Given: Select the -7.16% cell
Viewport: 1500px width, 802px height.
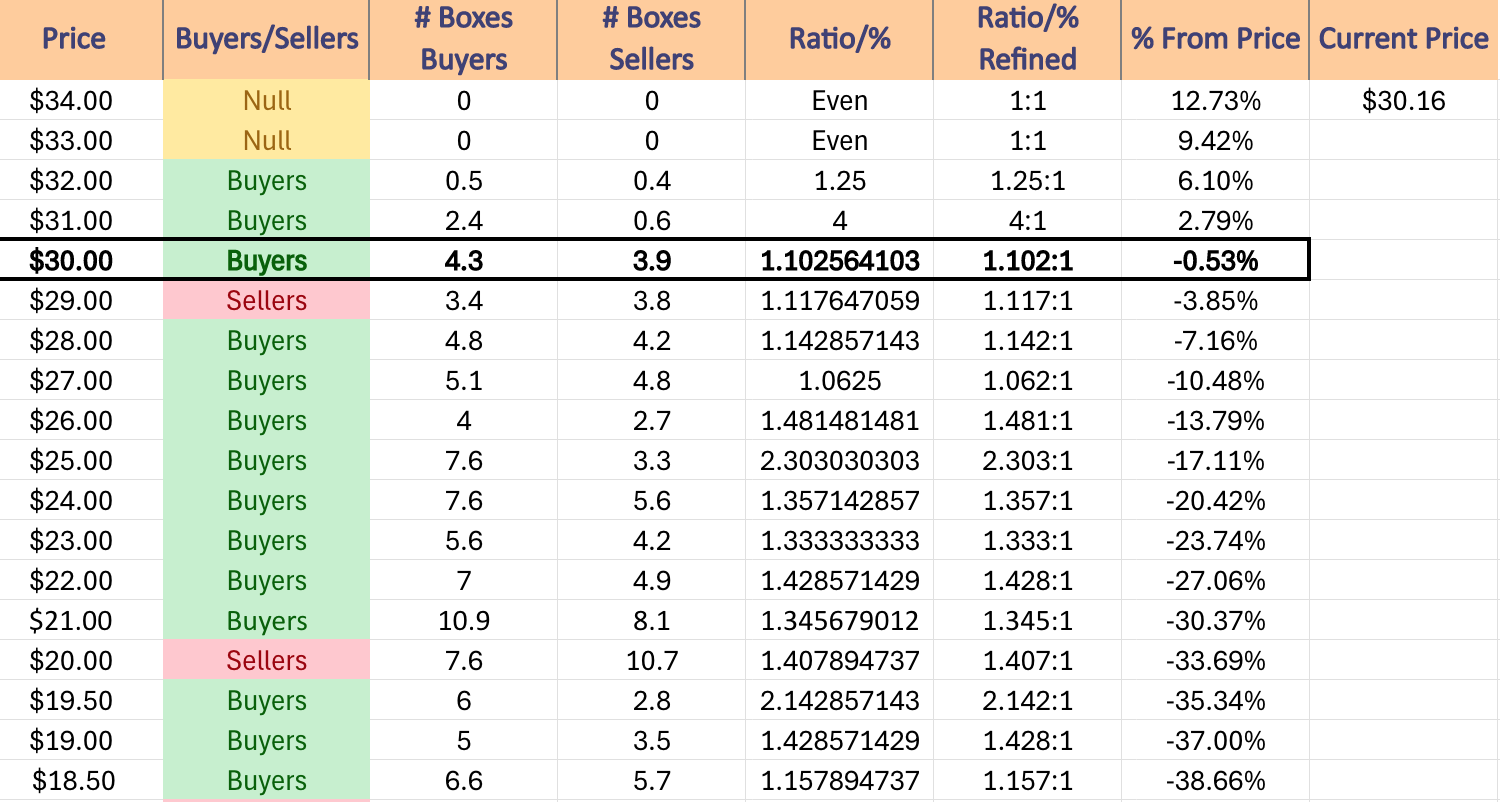Looking at the screenshot, I should [x=1215, y=340].
